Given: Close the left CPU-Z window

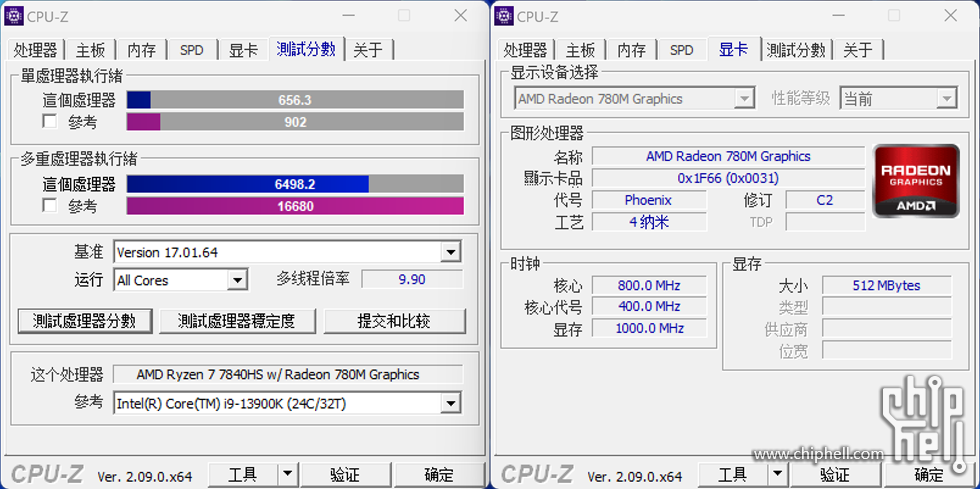Looking at the screenshot, I should (x=461, y=16).
